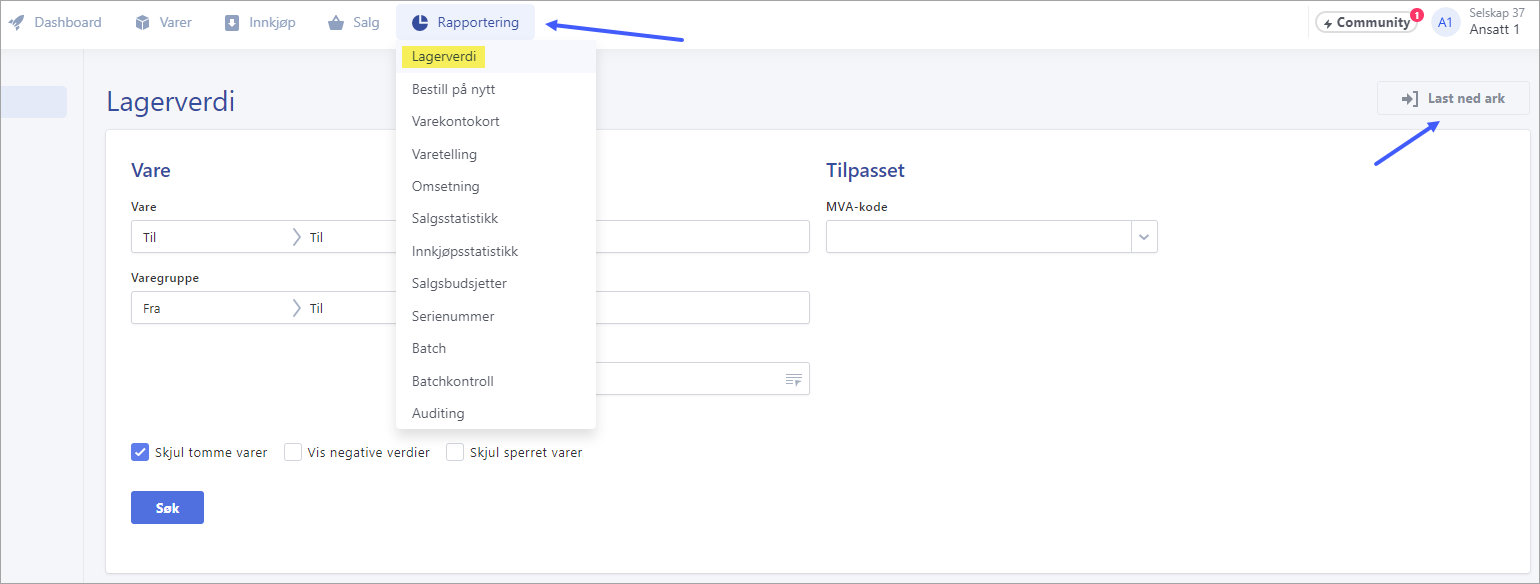Open the MVA-kode dropdown
Screen dimensions: 1540x584
click(1143, 236)
